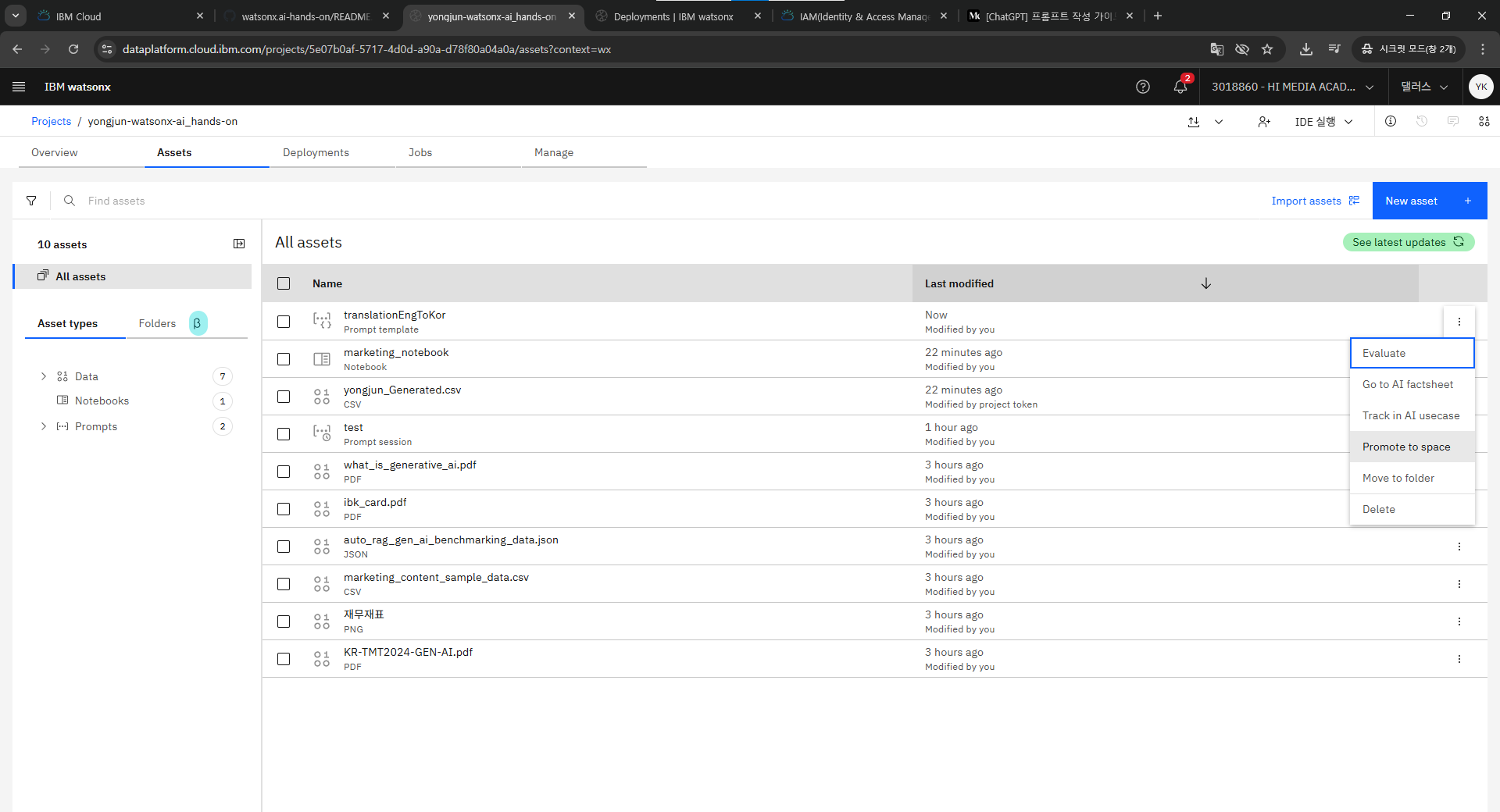Open the comments chat icon
The height and width of the screenshot is (812, 1500).
click(1453, 121)
